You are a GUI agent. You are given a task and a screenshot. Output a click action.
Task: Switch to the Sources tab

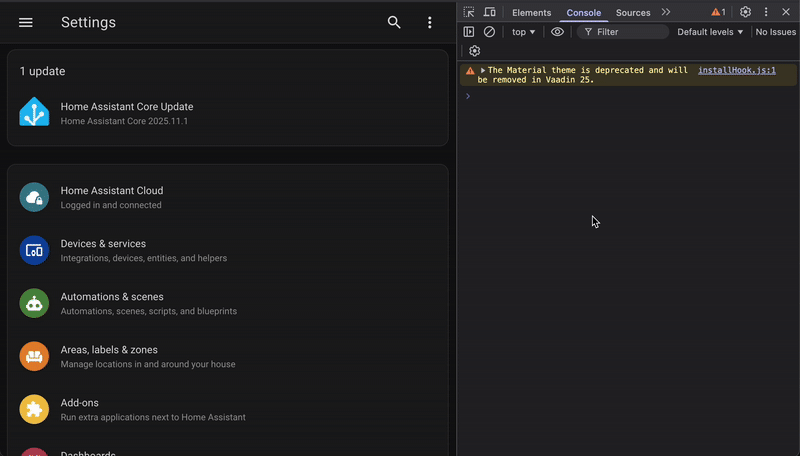pyautogui.click(x=632, y=13)
